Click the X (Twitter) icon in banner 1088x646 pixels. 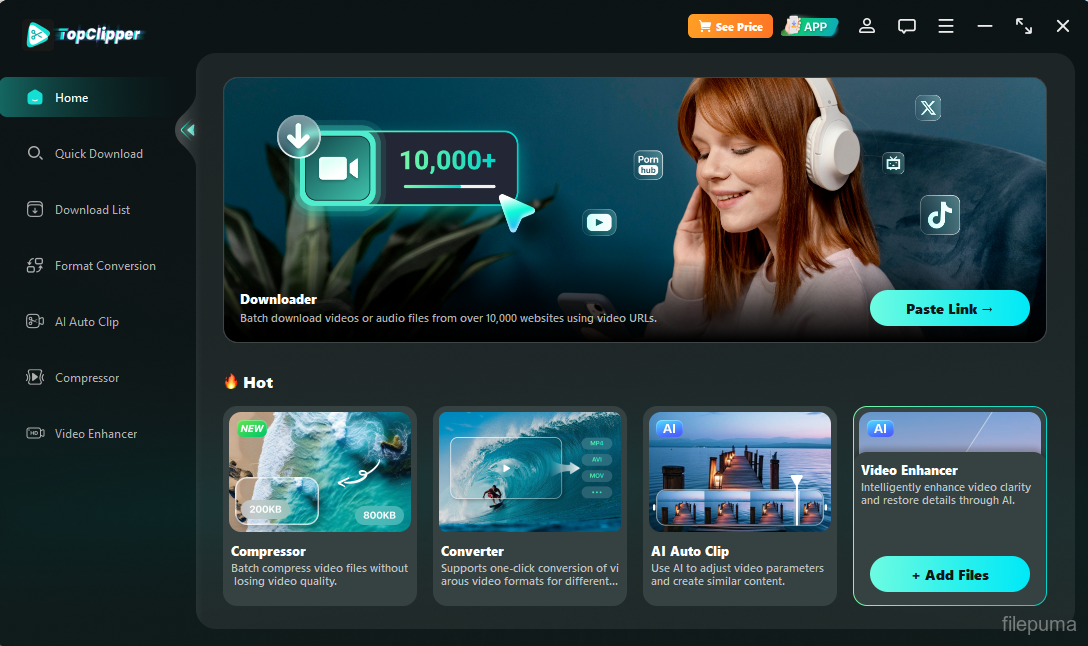click(928, 108)
